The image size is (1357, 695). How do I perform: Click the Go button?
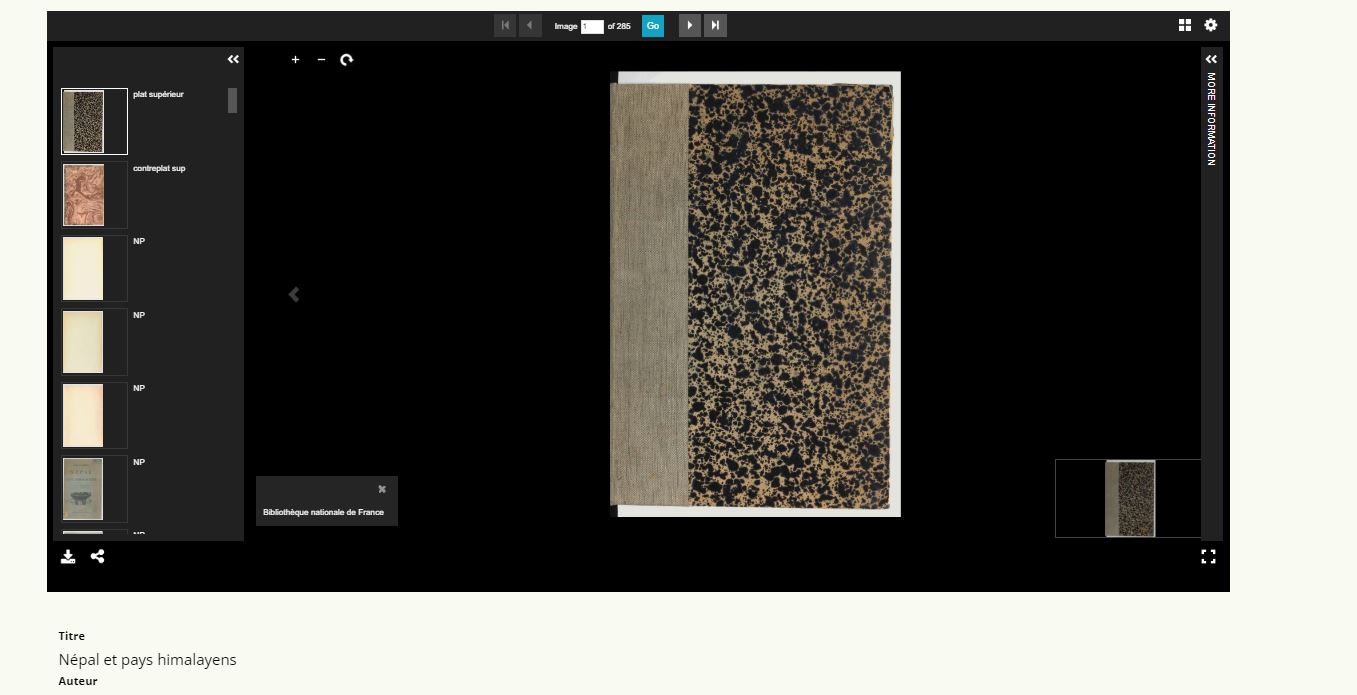point(653,26)
